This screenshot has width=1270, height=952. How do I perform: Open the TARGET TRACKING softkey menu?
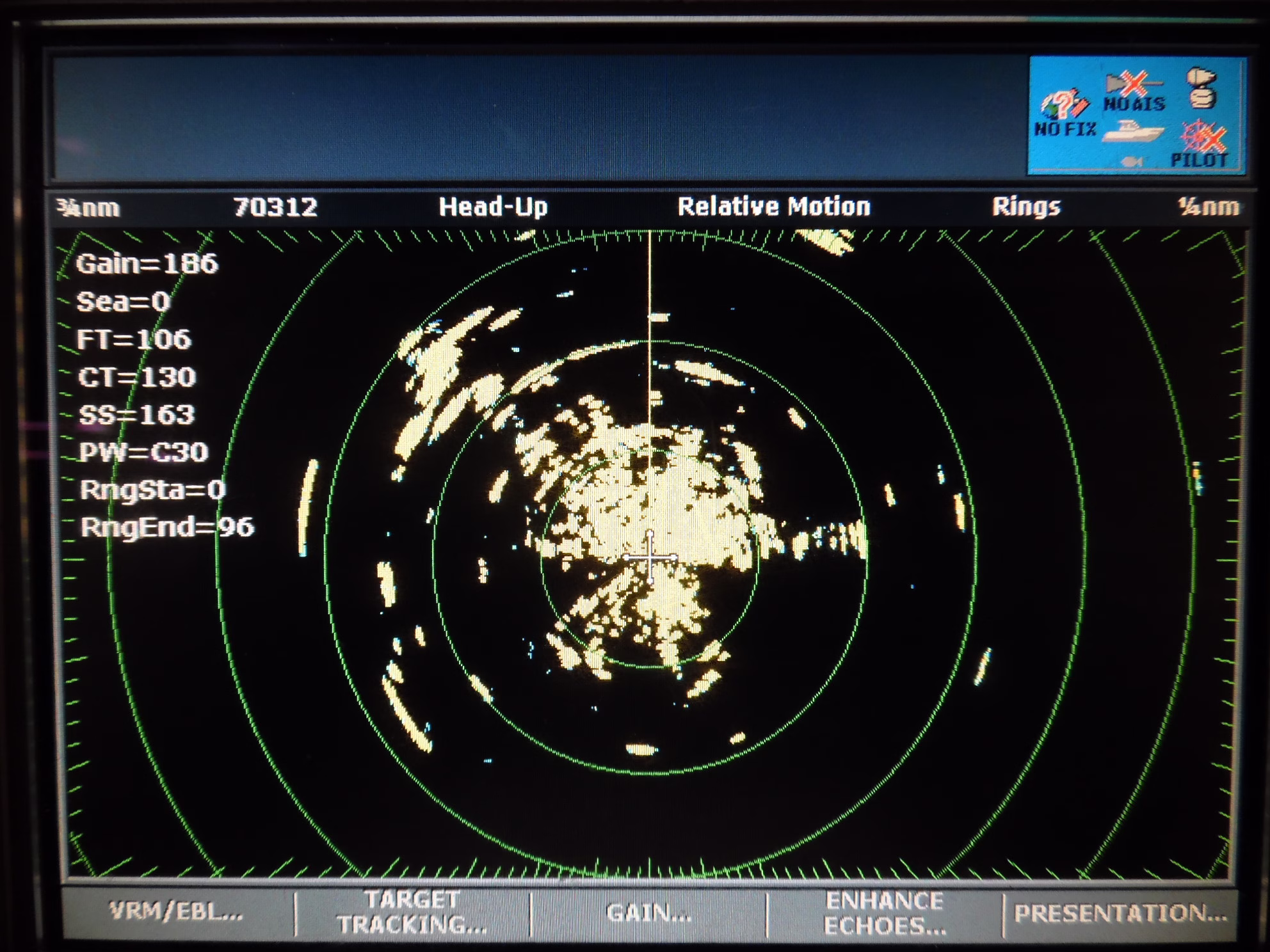click(412, 912)
